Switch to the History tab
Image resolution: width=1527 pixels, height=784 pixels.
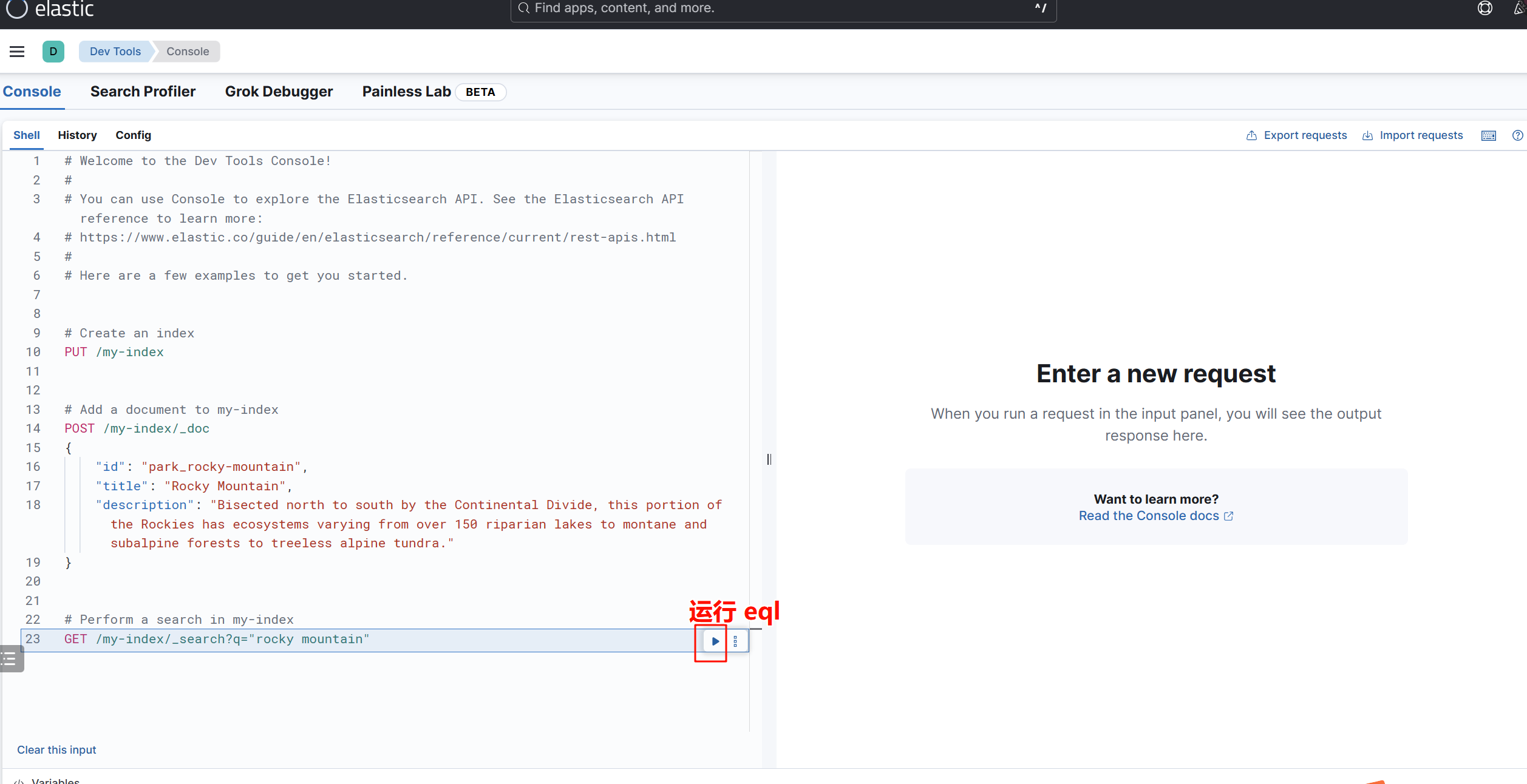click(77, 135)
